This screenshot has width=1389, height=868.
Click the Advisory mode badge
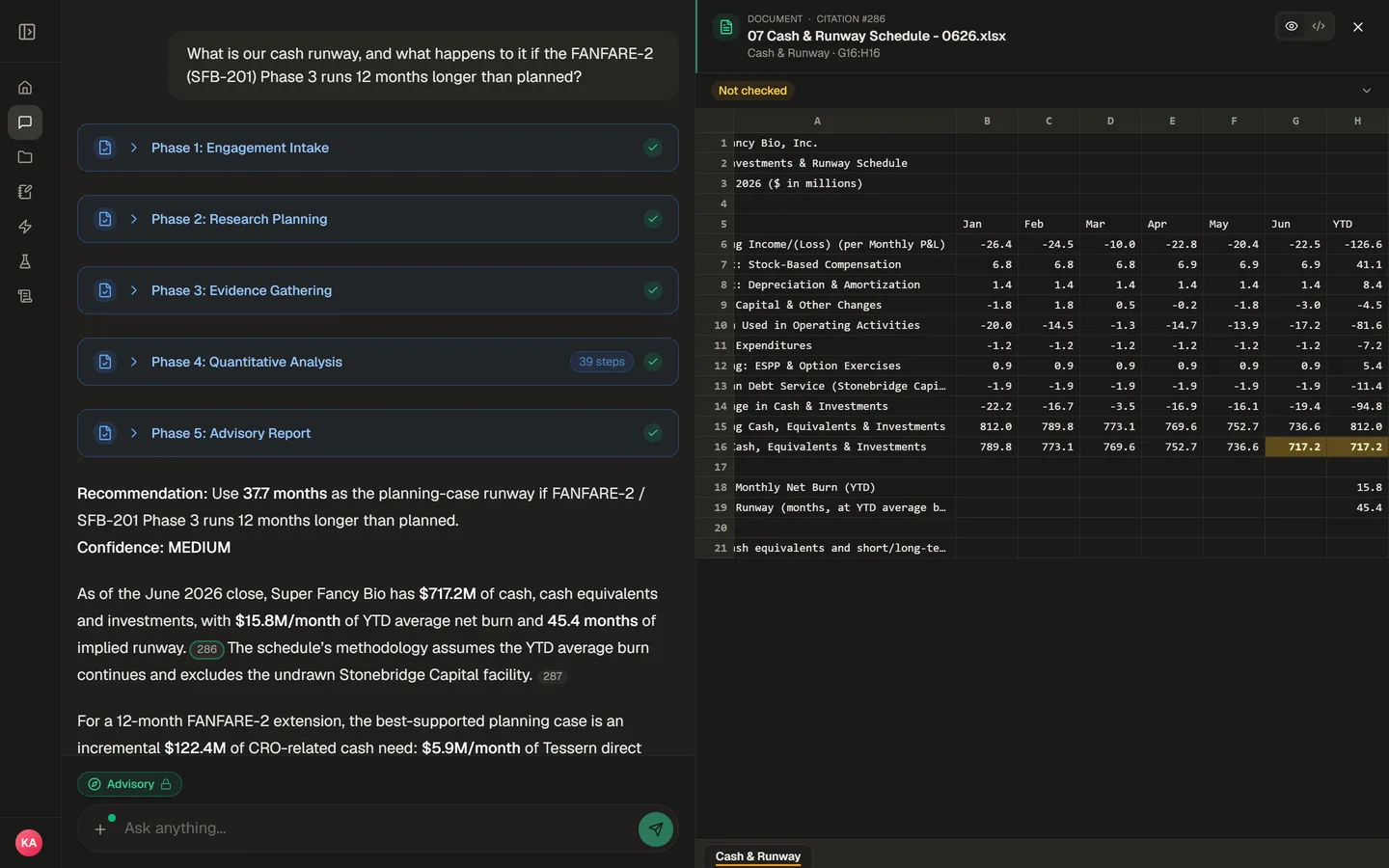(x=129, y=784)
